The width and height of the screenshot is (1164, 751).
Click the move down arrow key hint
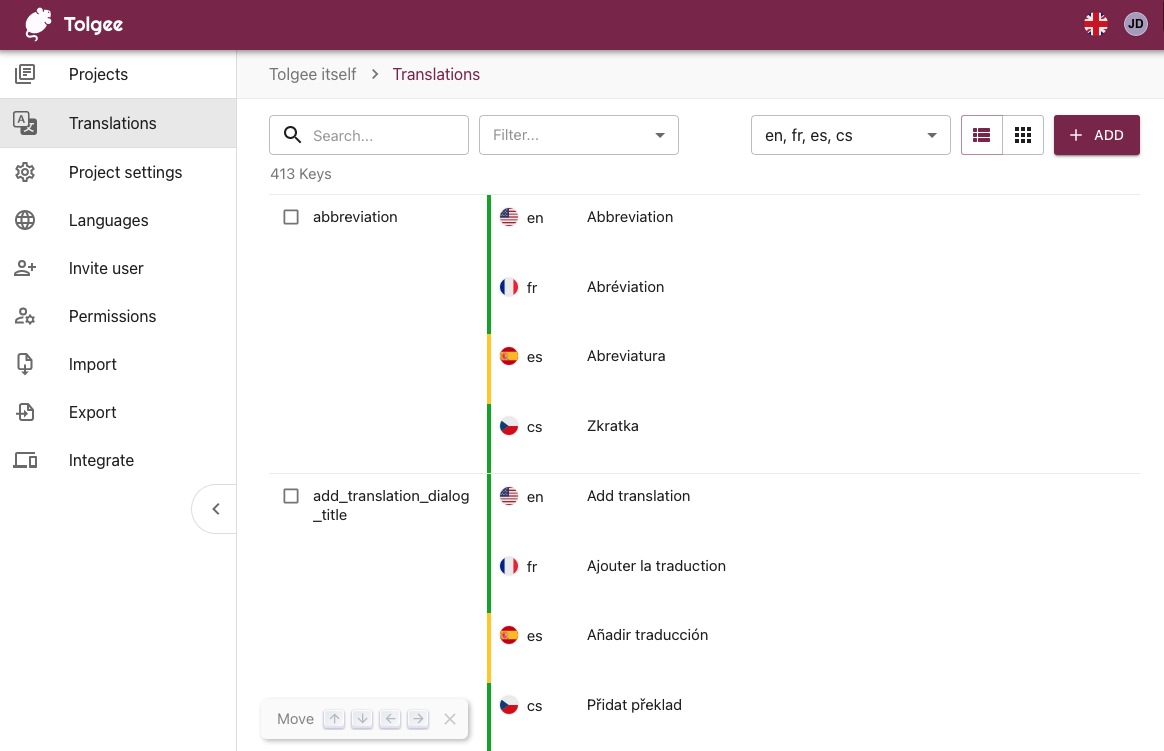tap(362, 718)
